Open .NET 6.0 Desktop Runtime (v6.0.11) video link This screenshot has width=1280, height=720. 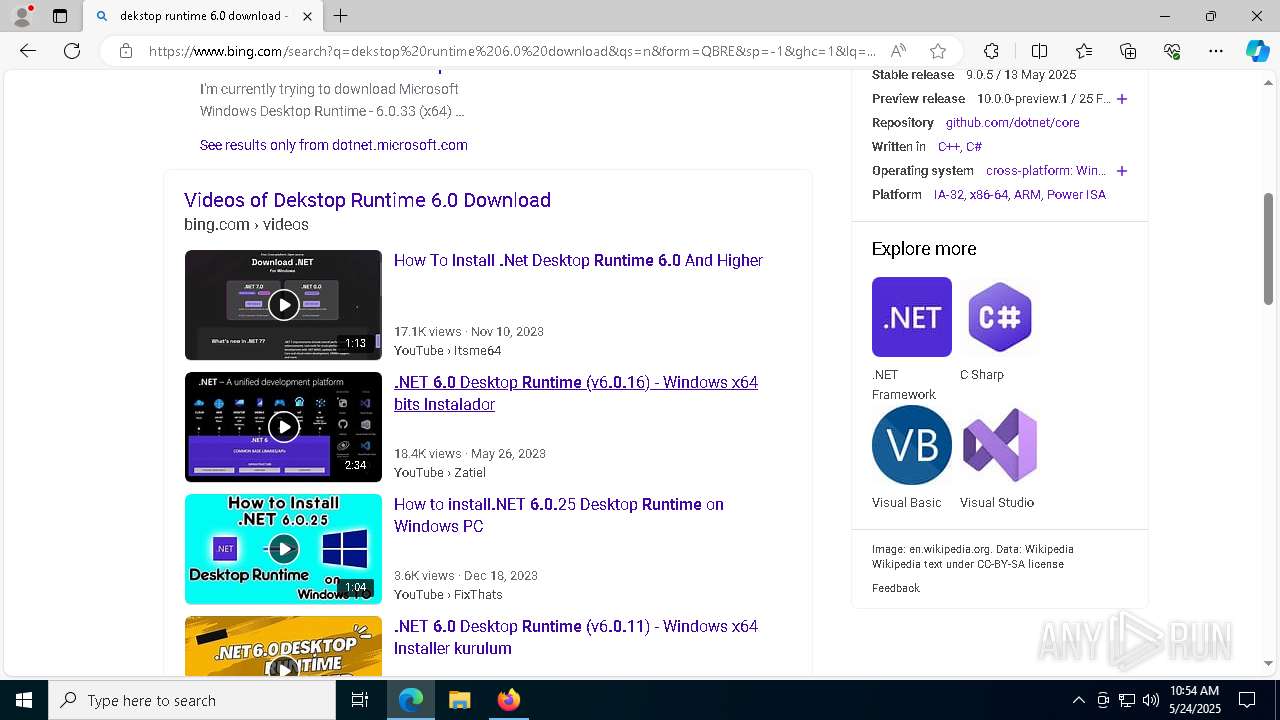point(576,637)
